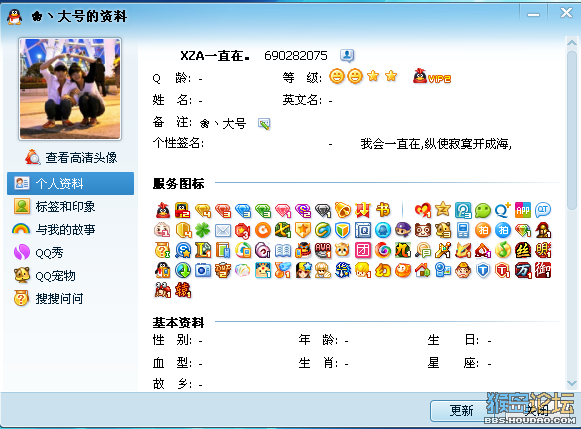
Task: Open the envelope mail service icon
Action: point(223,230)
